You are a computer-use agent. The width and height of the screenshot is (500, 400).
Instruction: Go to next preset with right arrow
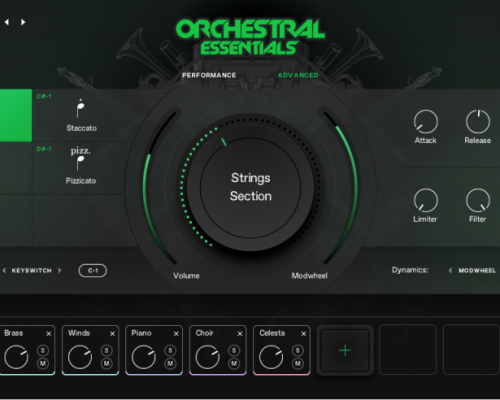click(23, 22)
